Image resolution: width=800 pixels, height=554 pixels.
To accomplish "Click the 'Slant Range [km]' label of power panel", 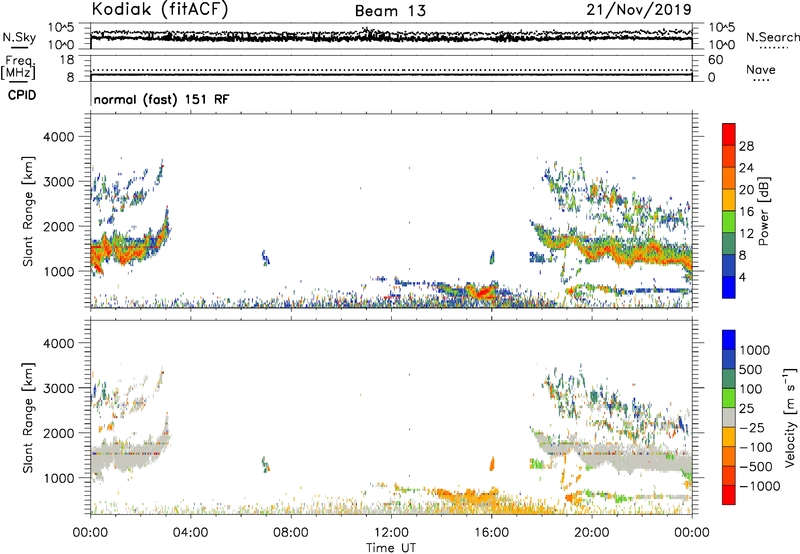I will coord(28,211).
